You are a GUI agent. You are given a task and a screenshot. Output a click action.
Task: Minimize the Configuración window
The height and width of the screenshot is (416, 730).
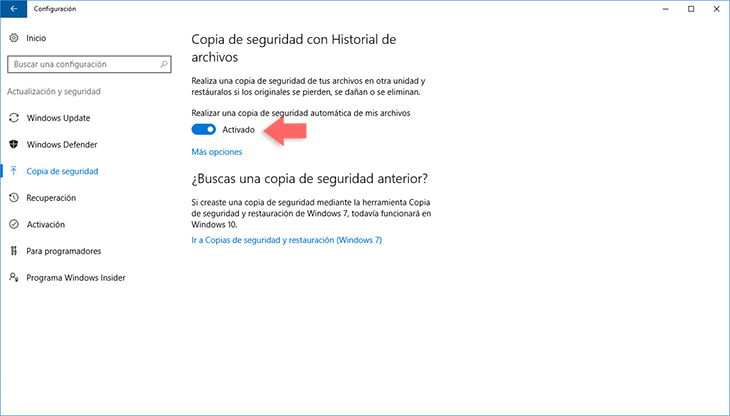[x=666, y=9]
